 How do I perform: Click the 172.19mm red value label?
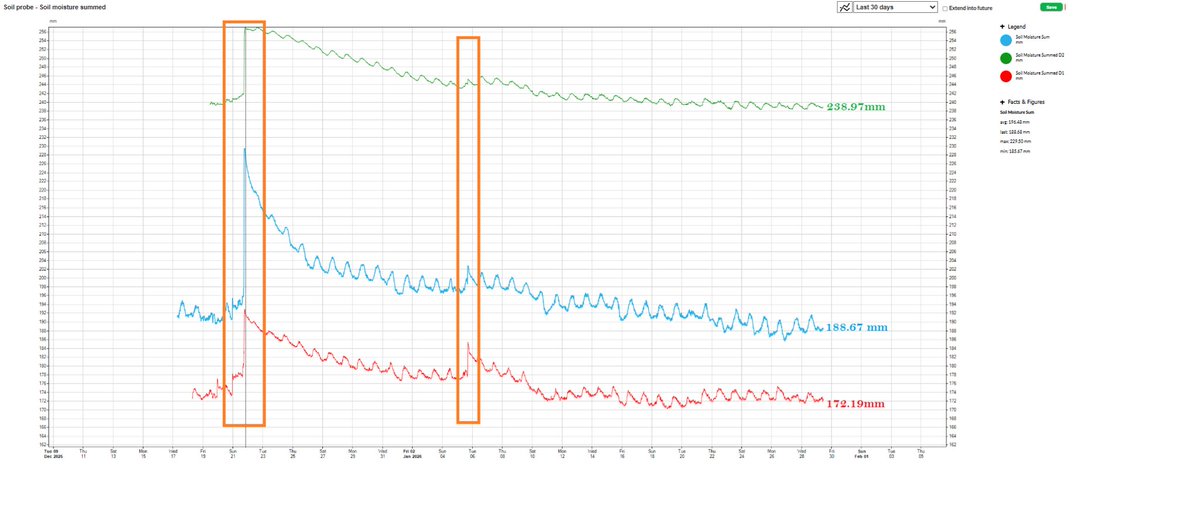(x=856, y=404)
